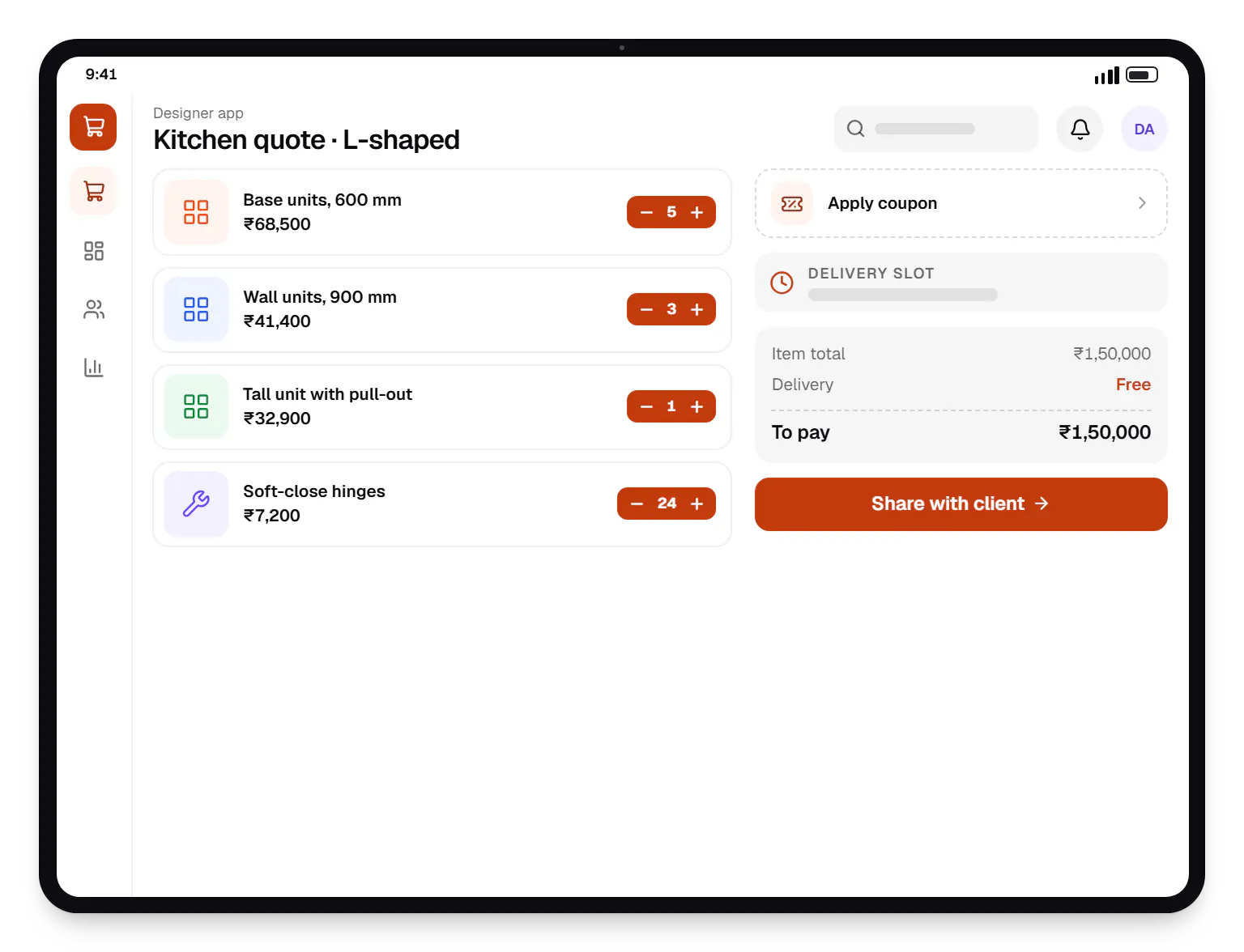
Task: Click Tall unit with pull-out title
Action: pyautogui.click(x=327, y=394)
